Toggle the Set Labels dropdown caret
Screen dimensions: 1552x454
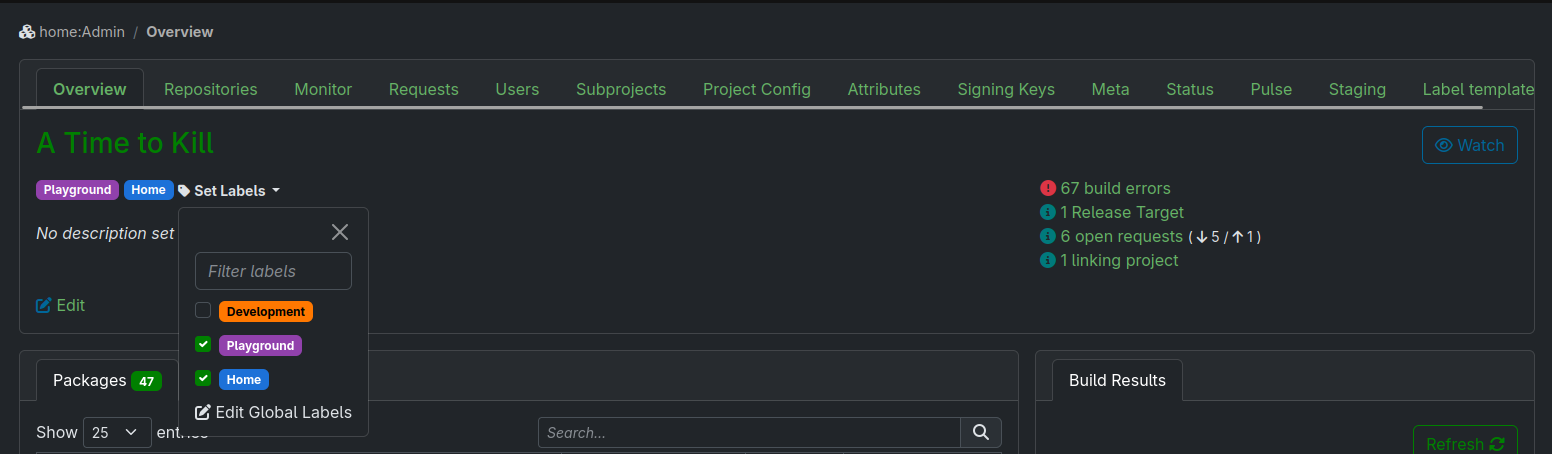(x=276, y=191)
